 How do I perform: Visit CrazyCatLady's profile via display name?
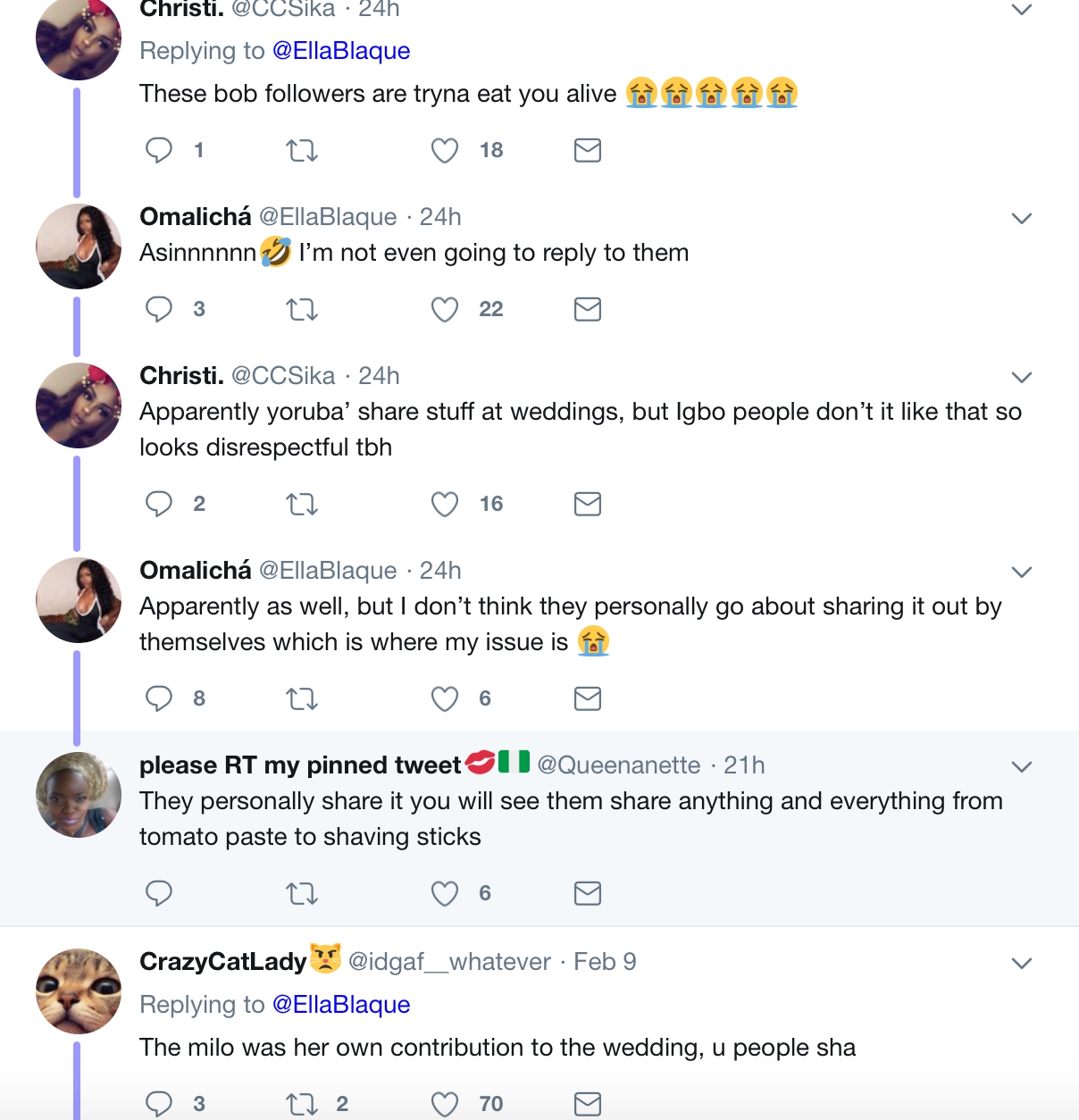click(223, 962)
